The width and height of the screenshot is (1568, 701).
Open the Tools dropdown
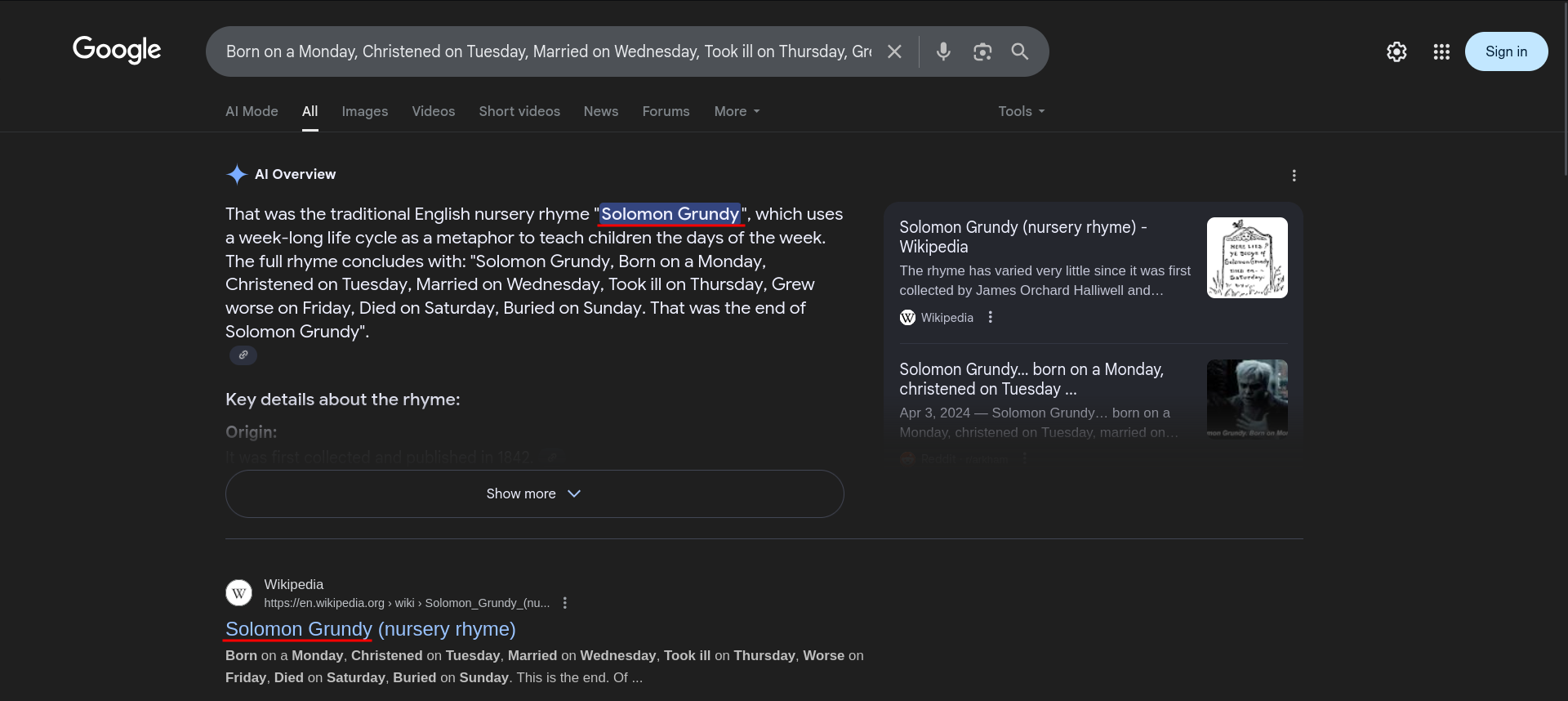coord(1021,111)
